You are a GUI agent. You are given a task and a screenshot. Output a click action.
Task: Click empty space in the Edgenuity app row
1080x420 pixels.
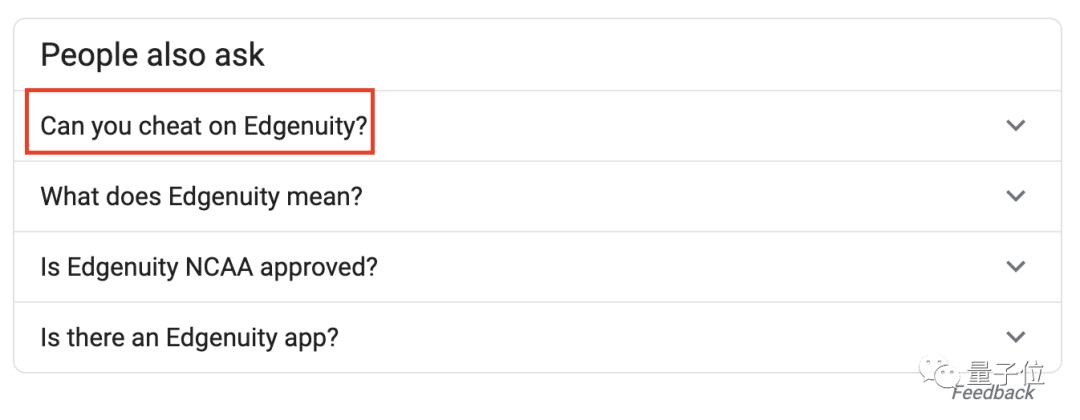coord(680,337)
